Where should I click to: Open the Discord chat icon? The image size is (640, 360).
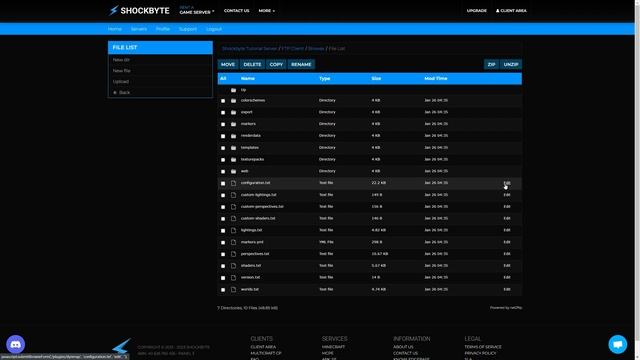coord(16,344)
